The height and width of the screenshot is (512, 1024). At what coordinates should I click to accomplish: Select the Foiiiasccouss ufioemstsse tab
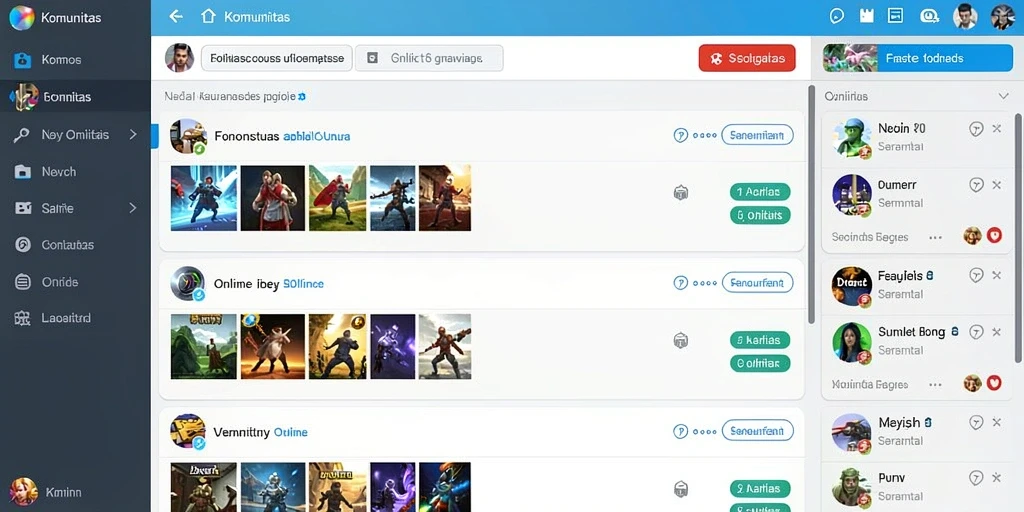tap(277, 58)
